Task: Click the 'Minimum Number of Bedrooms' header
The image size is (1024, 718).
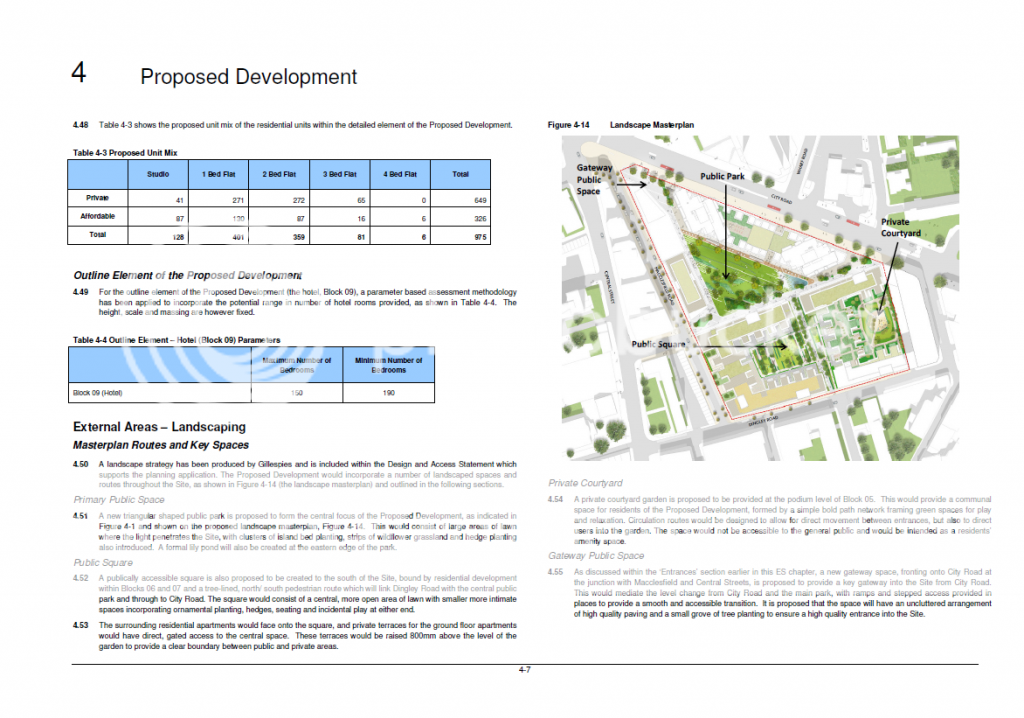Action: [388, 365]
